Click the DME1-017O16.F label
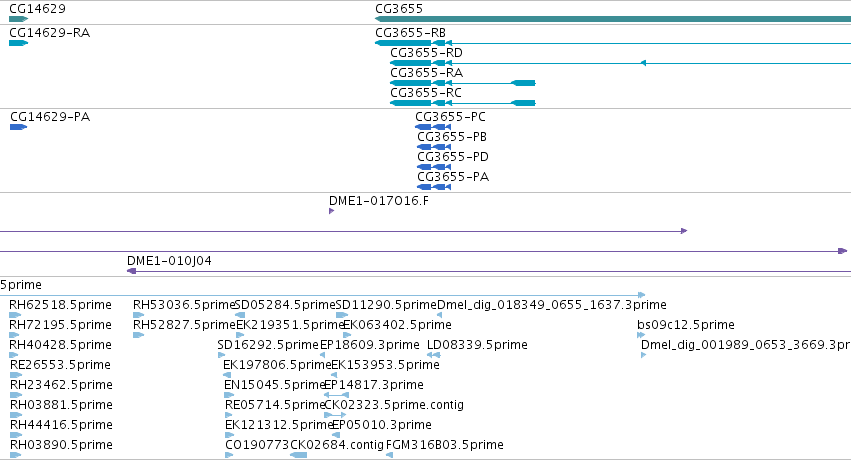851x460 pixels. coord(379,201)
